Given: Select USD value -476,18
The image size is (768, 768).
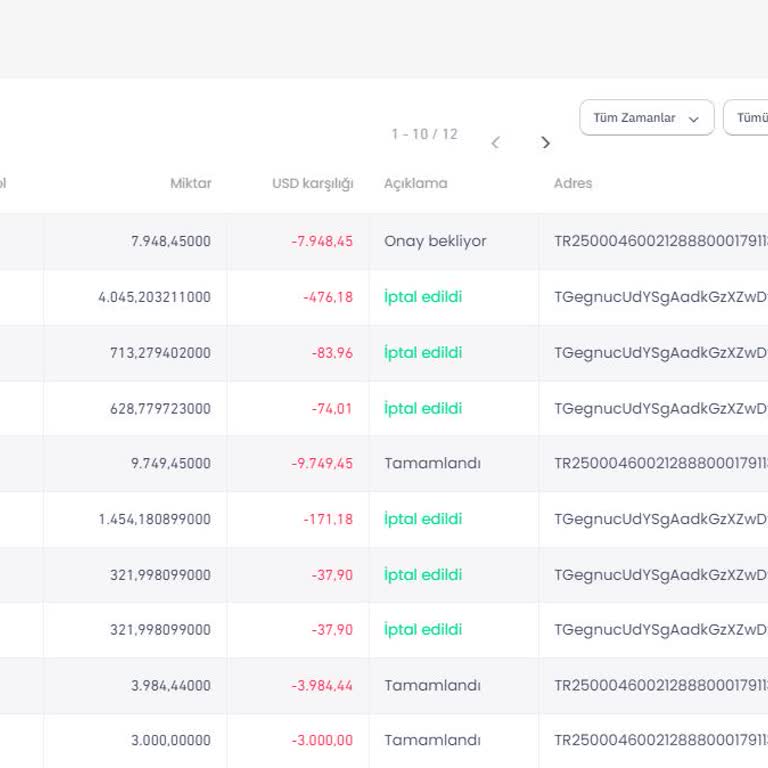Looking at the screenshot, I should (x=328, y=297).
